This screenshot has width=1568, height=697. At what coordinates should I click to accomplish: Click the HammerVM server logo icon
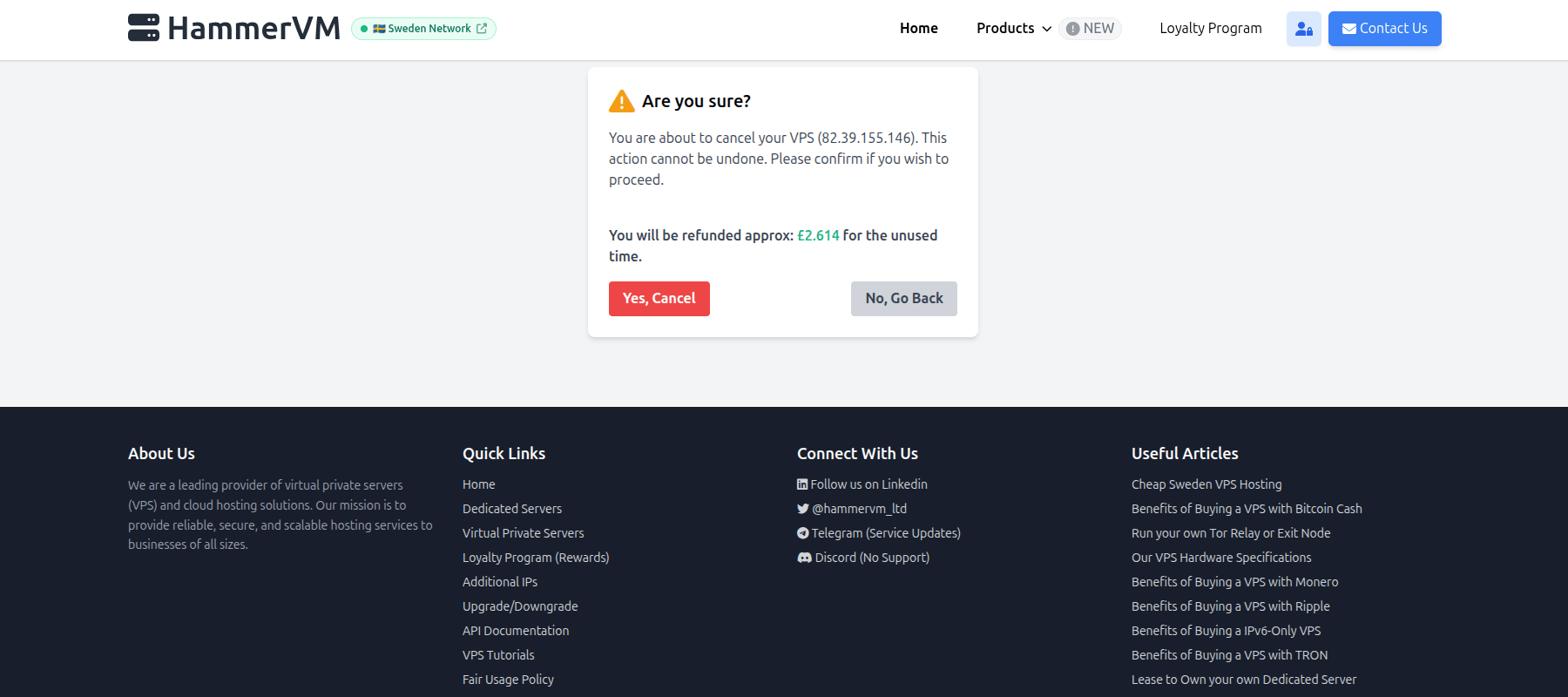[x=144, y=28]
